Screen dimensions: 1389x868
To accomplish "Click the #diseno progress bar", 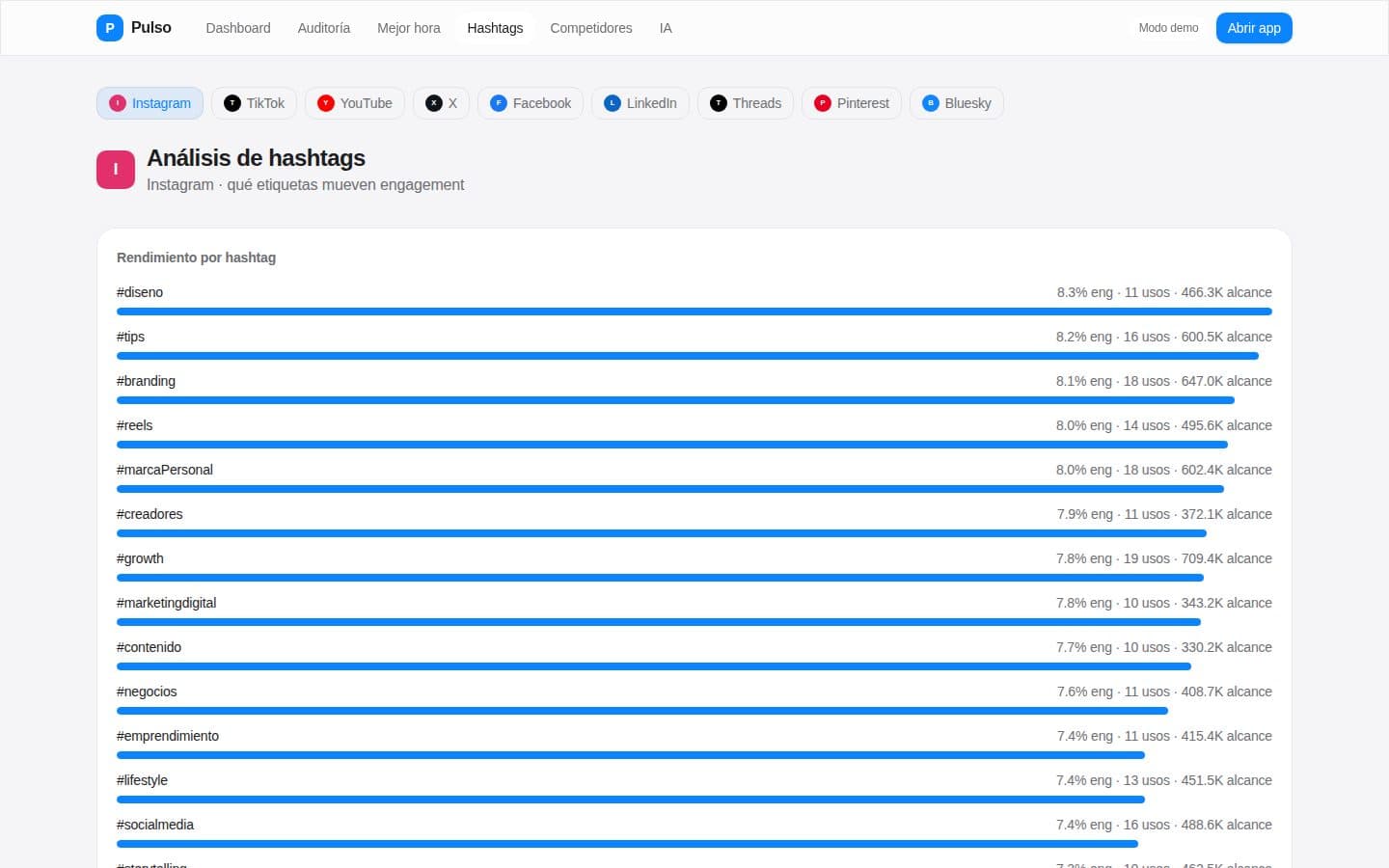I will tap(694, 312).
